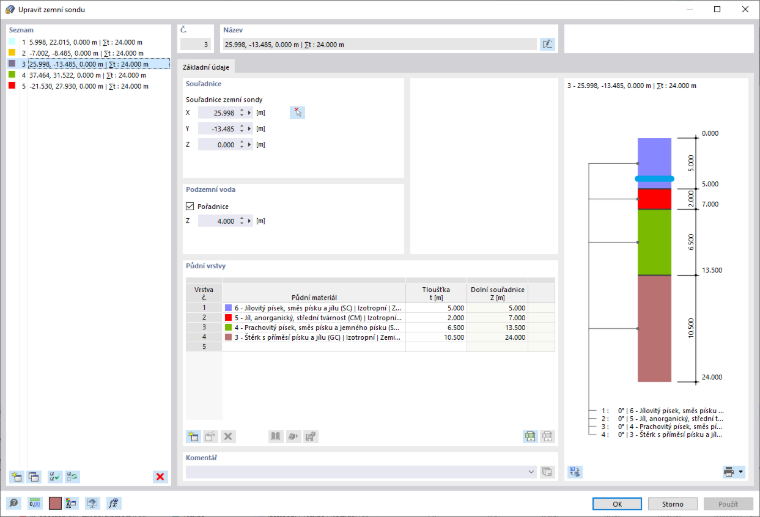Click layer 3 Prachovitý písek material cell
This screenshot has height=517, width=760.
[314, 328]
